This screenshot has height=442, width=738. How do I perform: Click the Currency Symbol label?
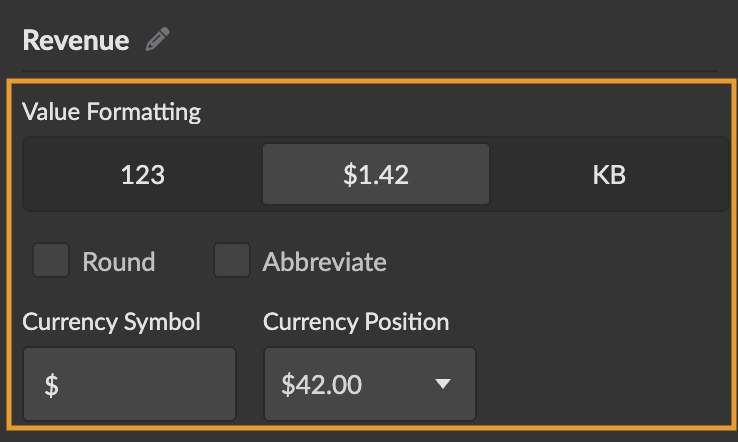point(111,322)
